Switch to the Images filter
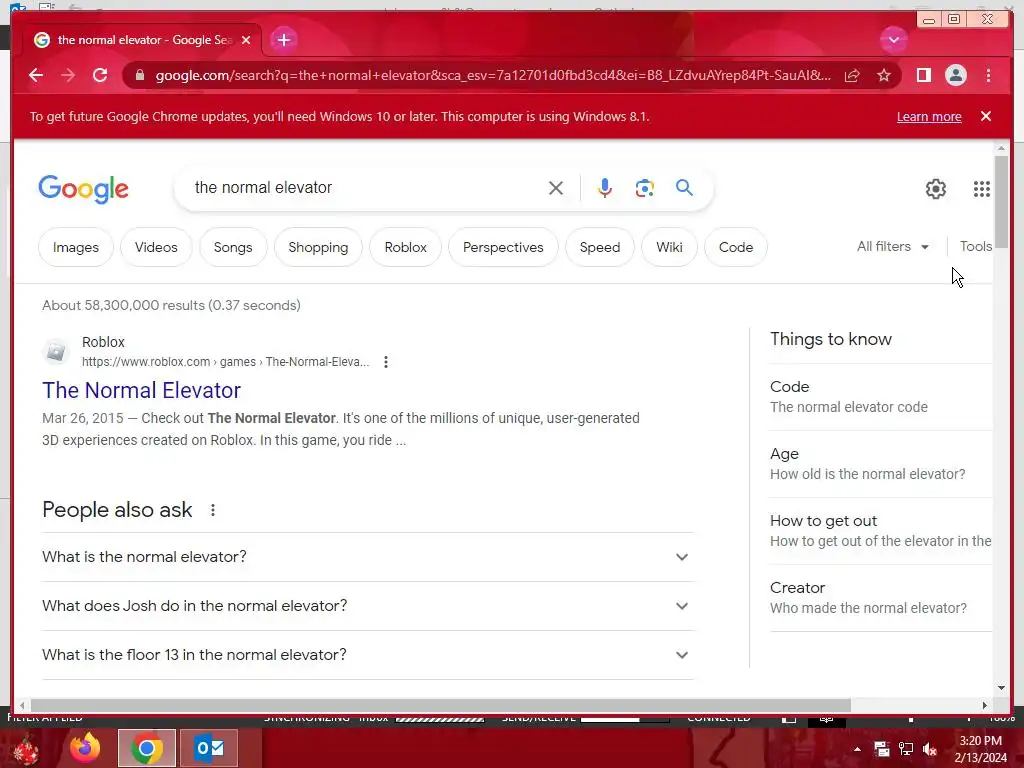1024x768 pixels. (x=76, y=247)
